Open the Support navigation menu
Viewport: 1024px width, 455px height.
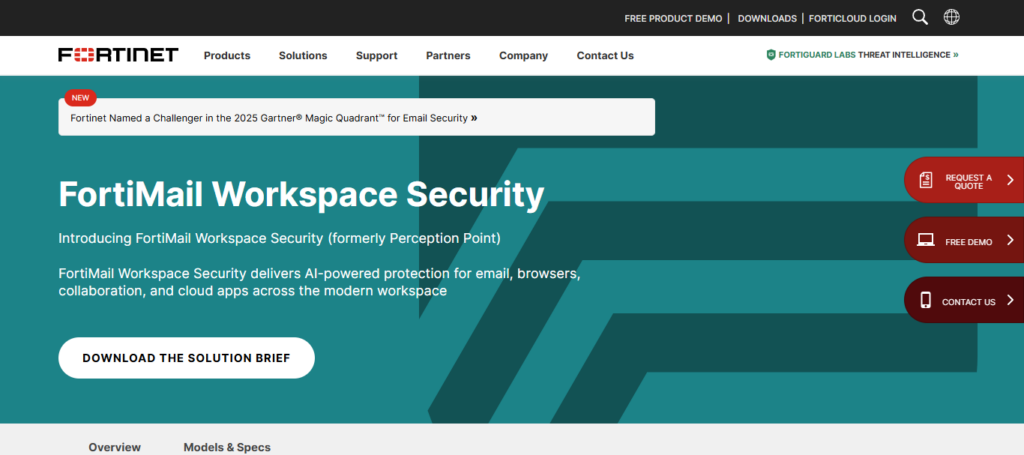(x=376, y=56)
